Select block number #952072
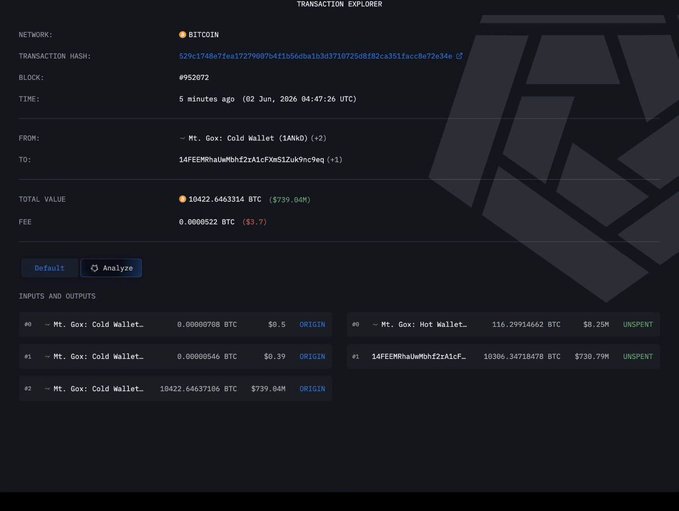679x511 pixels. point(194,78)
